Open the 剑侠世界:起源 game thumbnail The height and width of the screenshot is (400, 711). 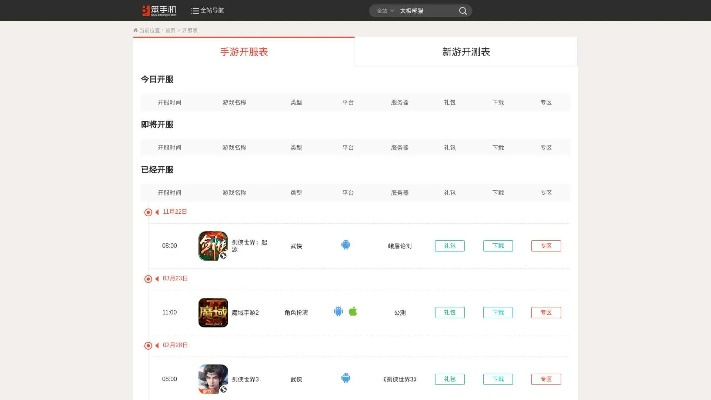coord(213,246)
